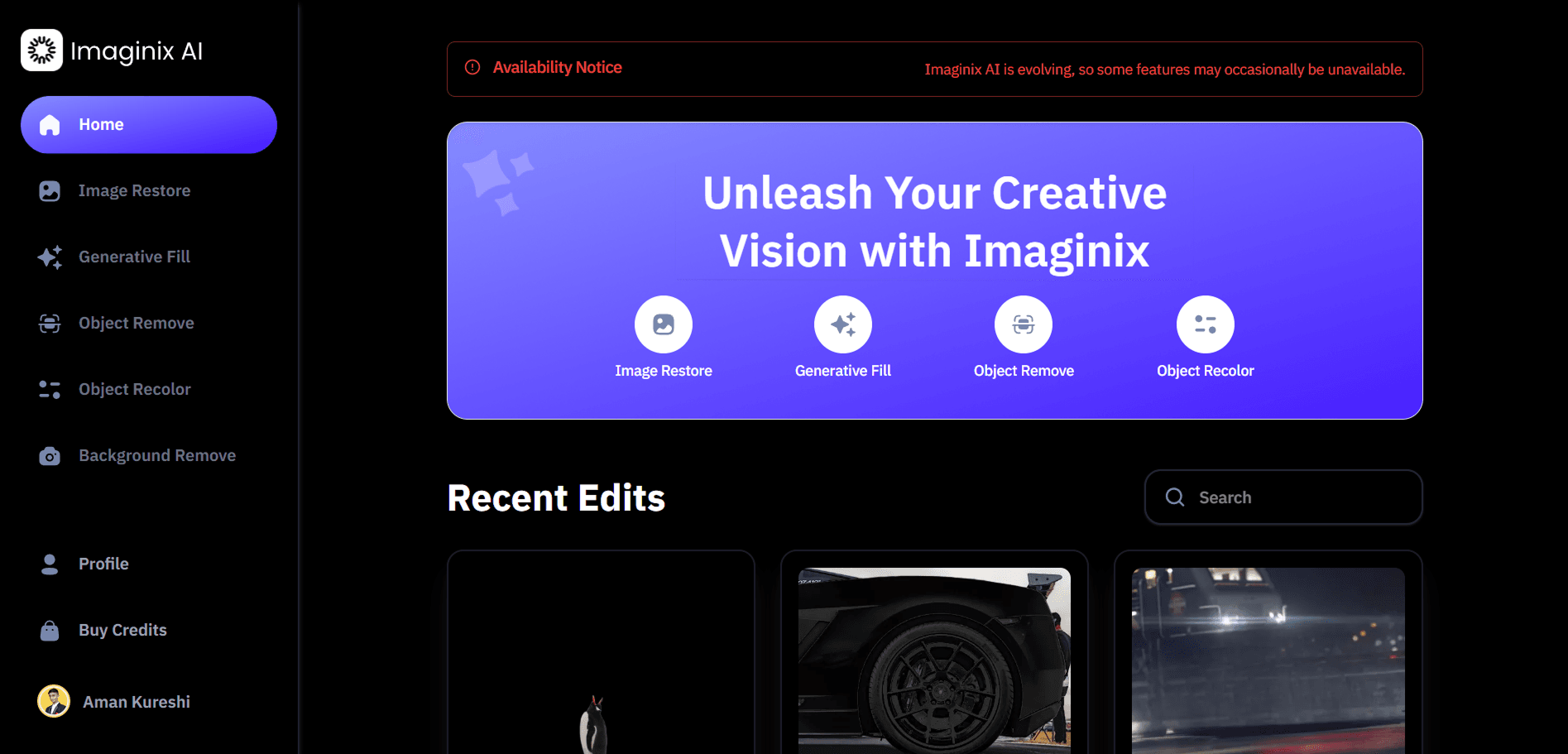Screen dimensions: 1568x754
Task: Launch Generative Fill from the banner sparkle icon
Action: pyautogui.click(x=843, y=324)
